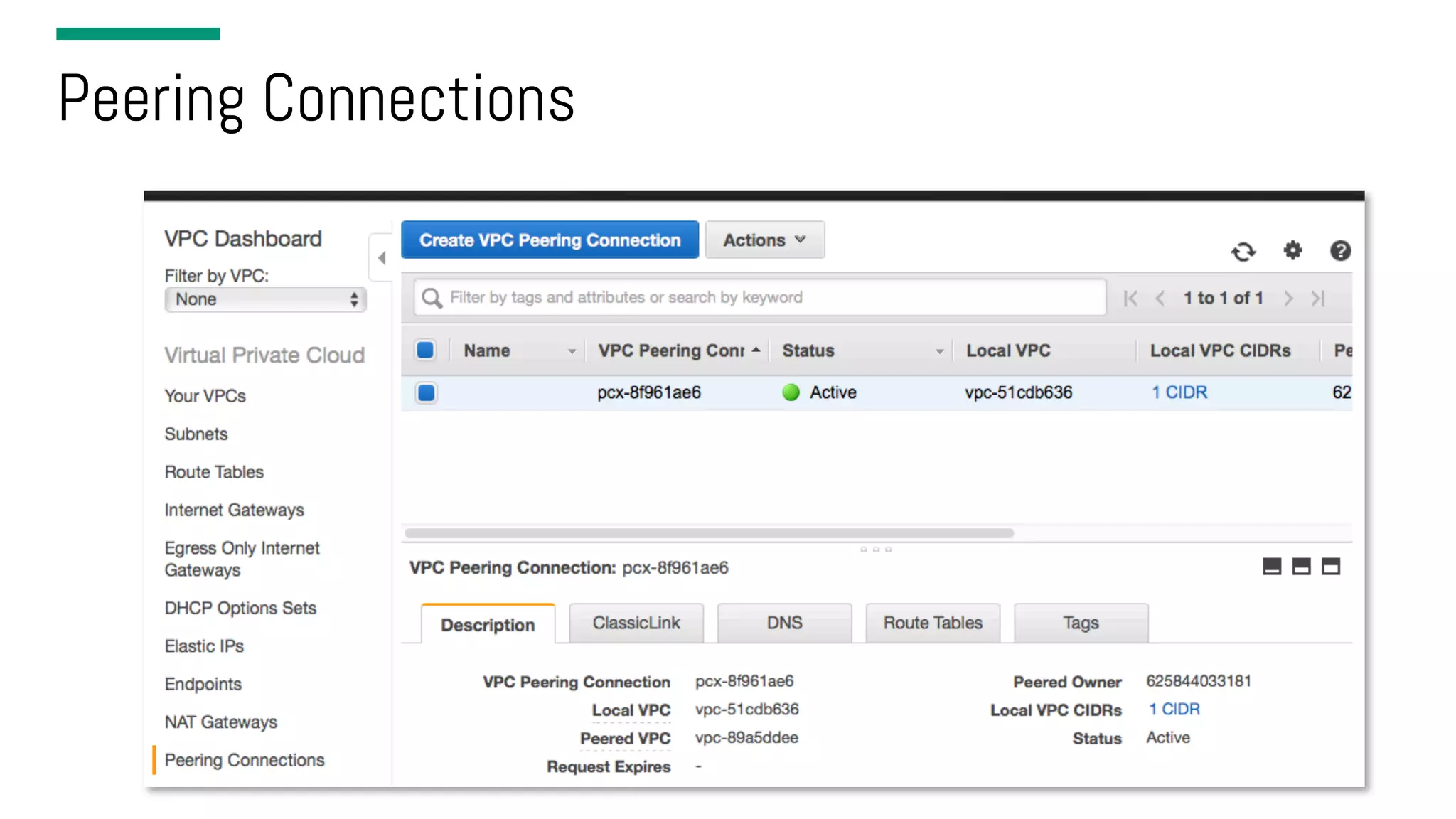Image resolution: width=1456 pixels, height=819 pixels.
Task: Maximize the details pane with the last layout icon
Action: [x=1330, y=567]
